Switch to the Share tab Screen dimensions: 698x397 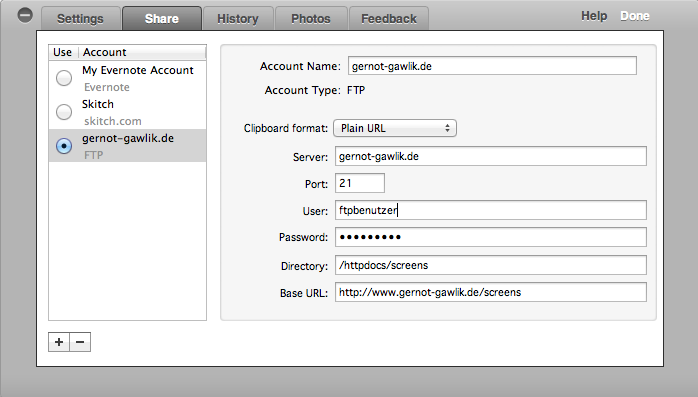[x=162, y=19]
